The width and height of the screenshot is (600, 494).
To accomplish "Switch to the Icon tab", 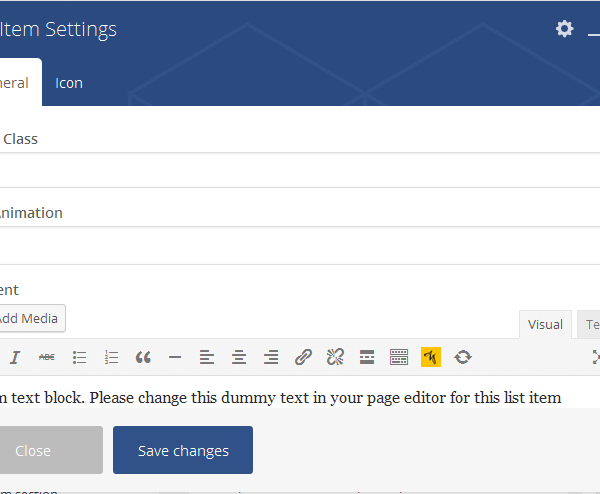I will click(69, 83).
